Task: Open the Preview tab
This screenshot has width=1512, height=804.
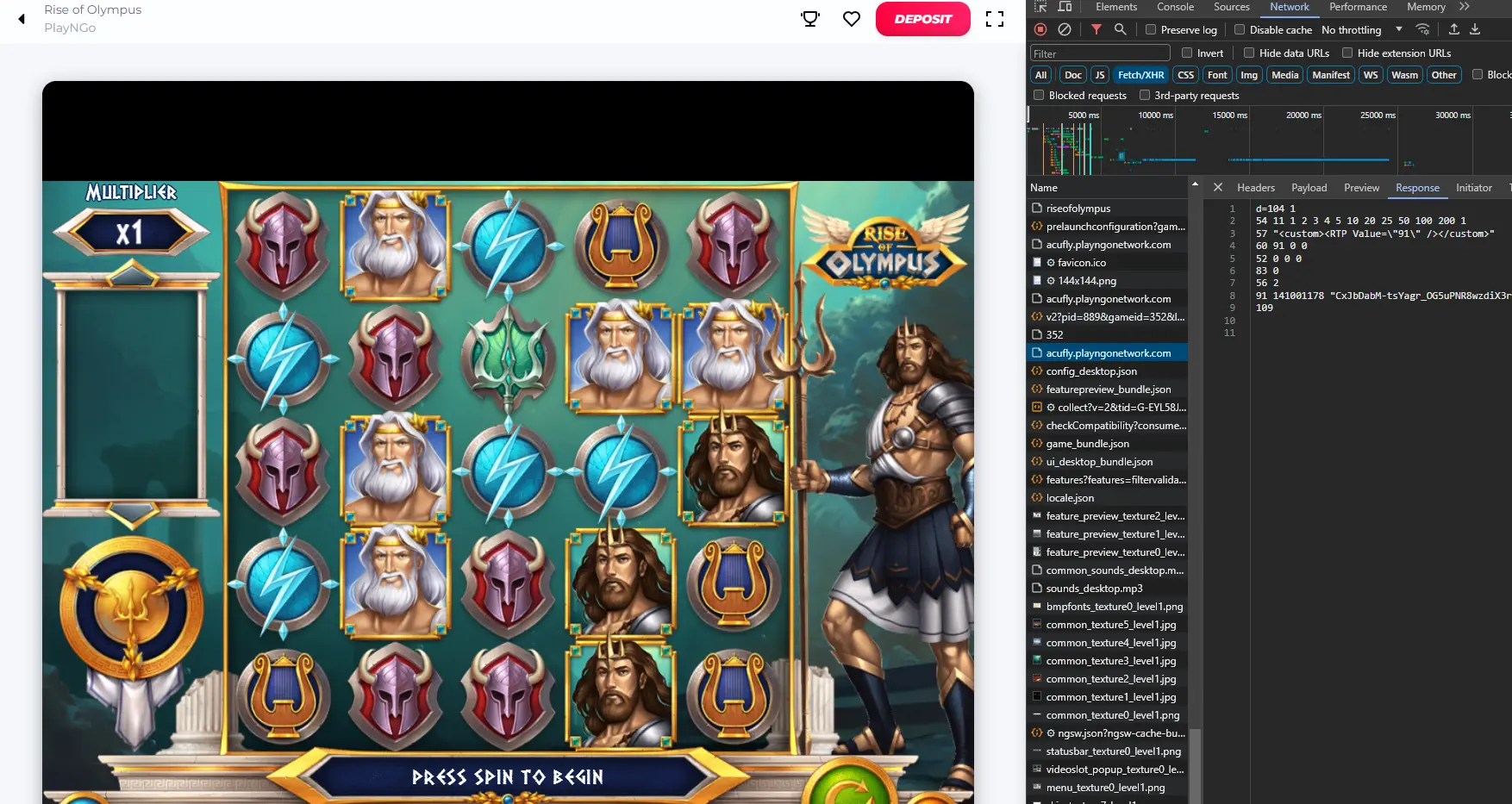Action: [x=1361, y=187]
